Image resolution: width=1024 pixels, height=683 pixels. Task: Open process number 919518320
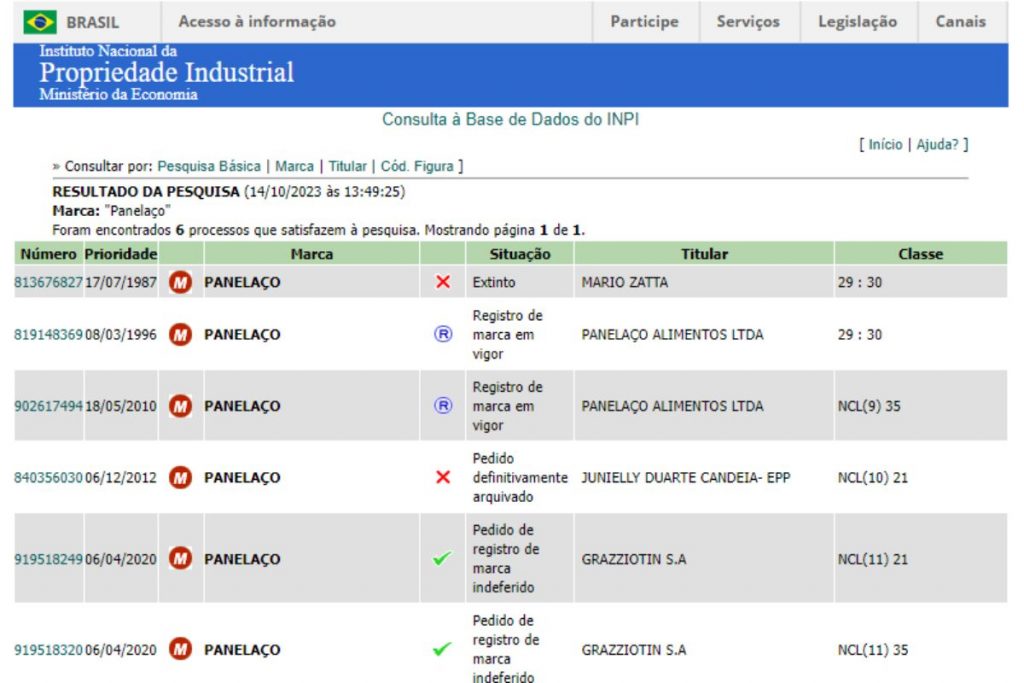point(48,650)
